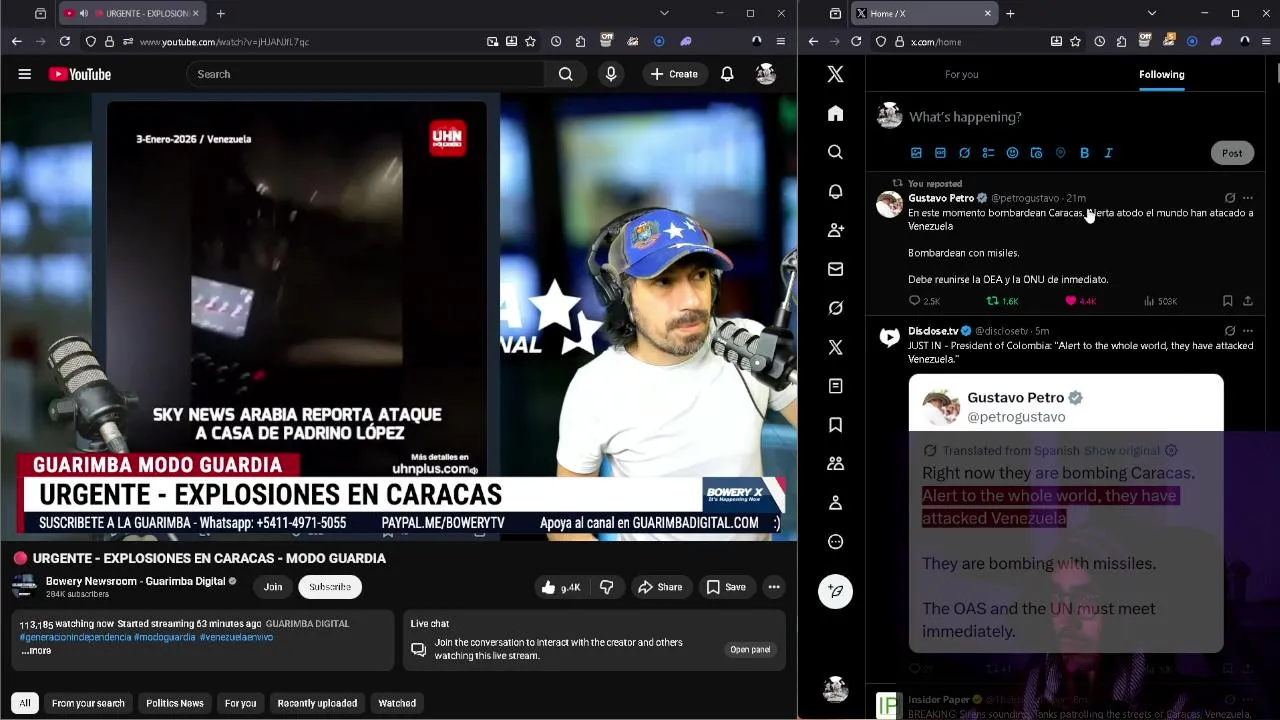The image size is (1280, 720).
Task: Open X Explore search in sidebar
Action: [x=836, y=152]
